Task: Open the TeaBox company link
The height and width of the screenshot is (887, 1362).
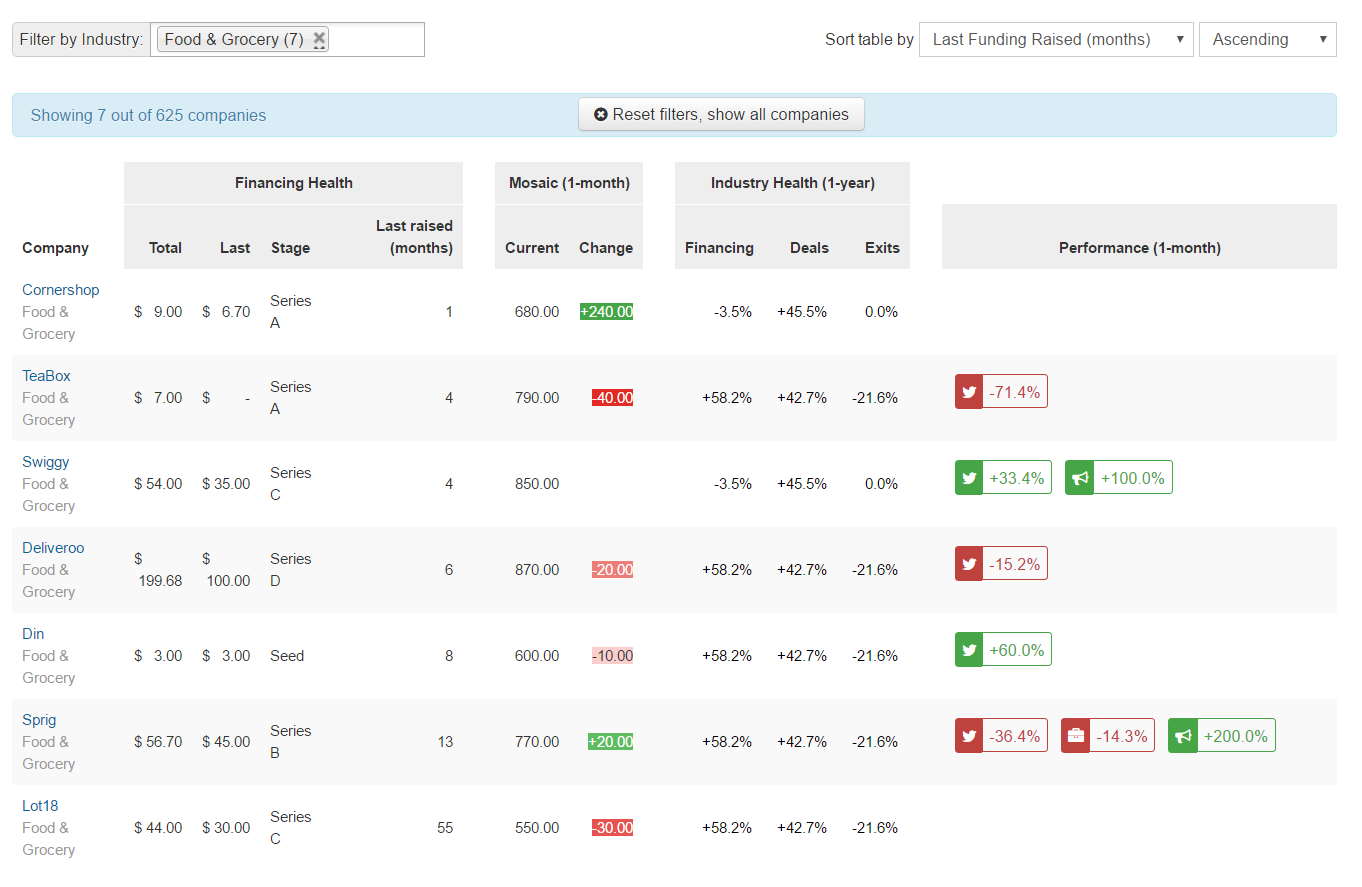Action: coord(47,376)
